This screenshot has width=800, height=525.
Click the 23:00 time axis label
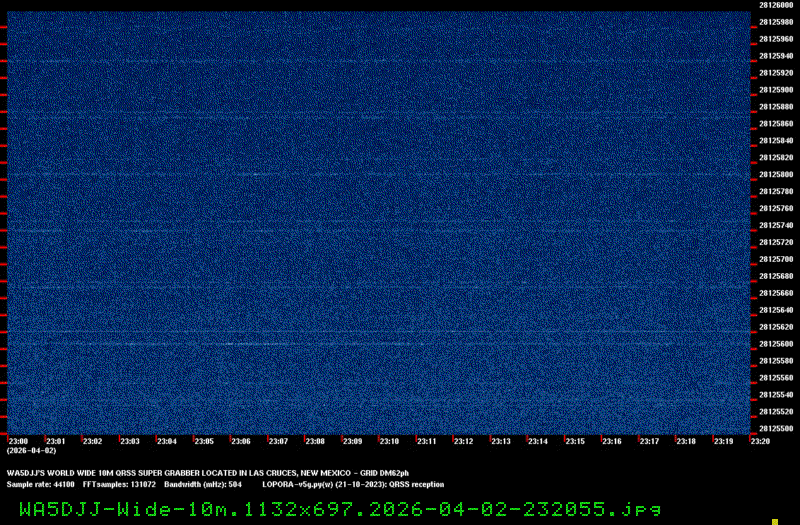pyautogui.click(x=18, y=441)
